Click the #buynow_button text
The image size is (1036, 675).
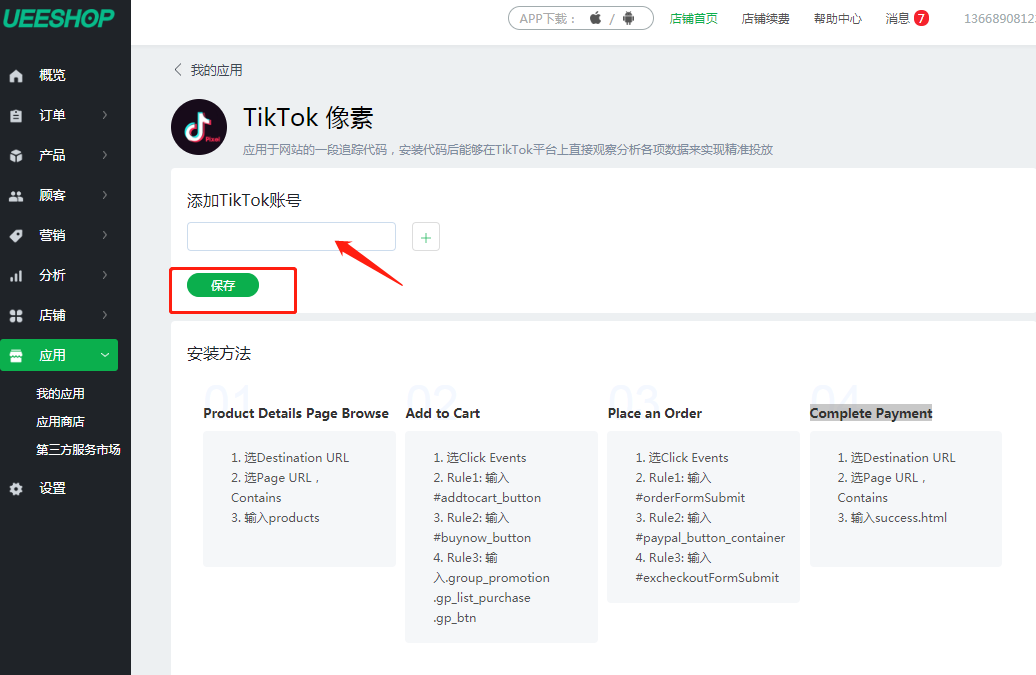pos(482,538)
